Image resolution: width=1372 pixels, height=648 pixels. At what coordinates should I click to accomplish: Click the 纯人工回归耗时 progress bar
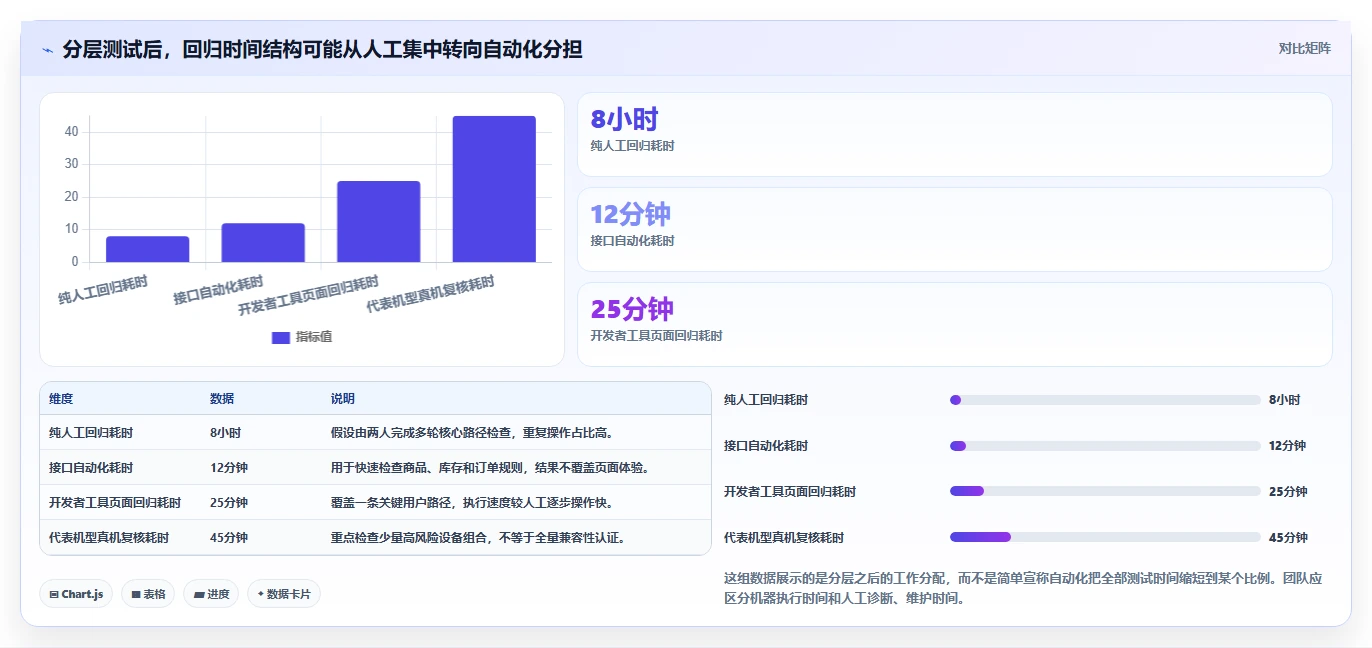tap(1105, 400)
